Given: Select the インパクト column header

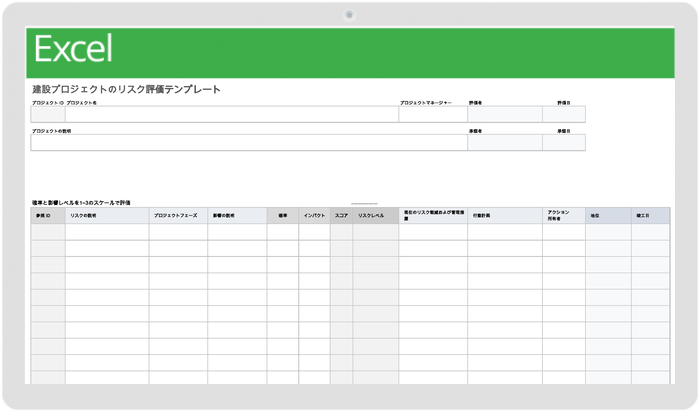Looking at the screenshot, I should (315, 216).
